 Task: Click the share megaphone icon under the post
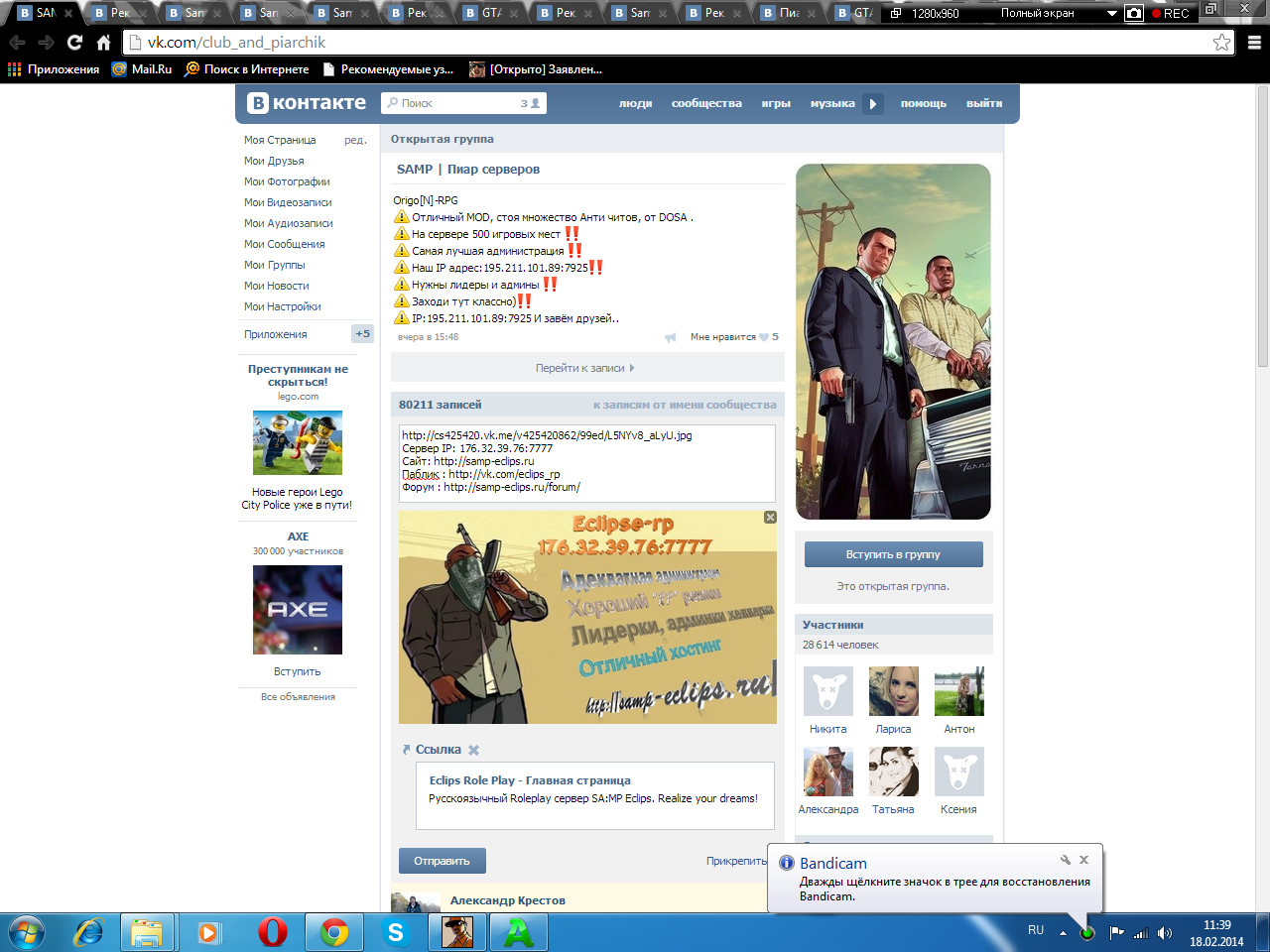[671, 337]
